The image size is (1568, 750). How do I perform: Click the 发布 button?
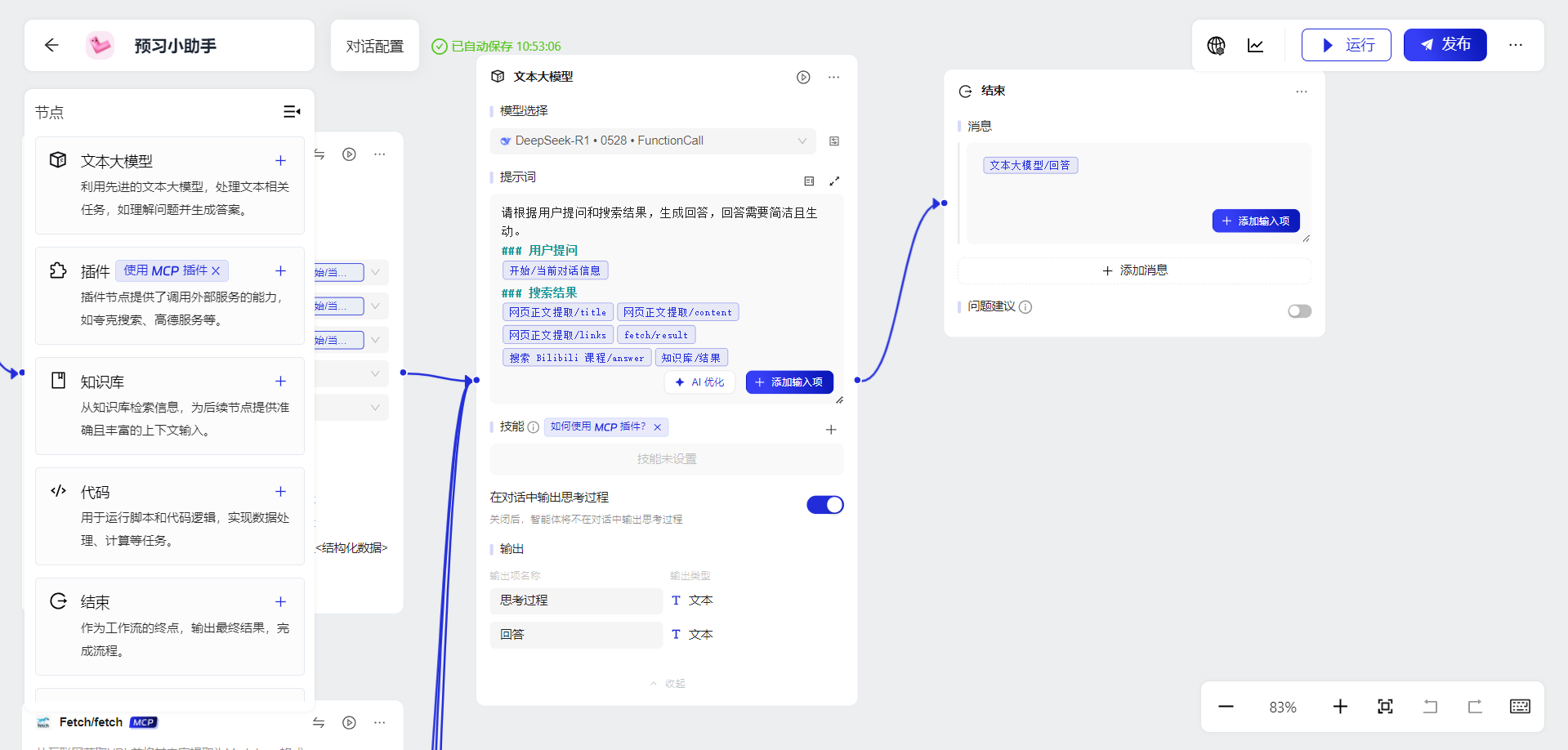(1445, 45)
